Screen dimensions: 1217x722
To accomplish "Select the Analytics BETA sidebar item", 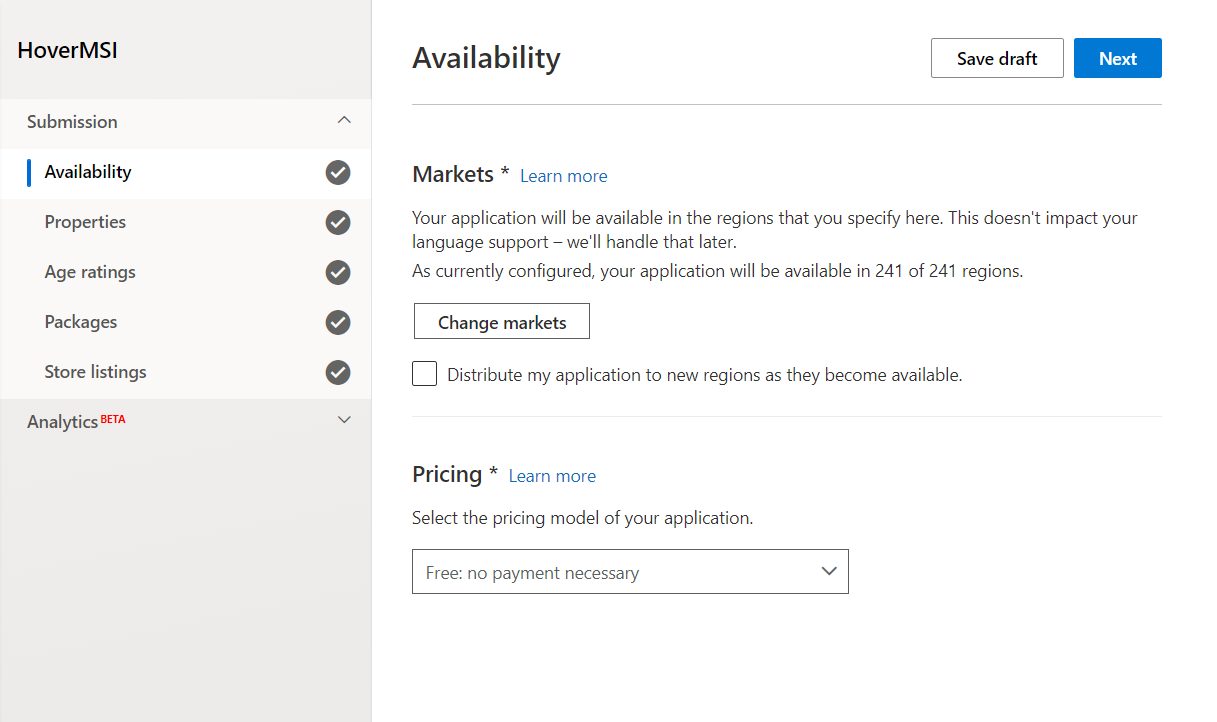I will [x=185, y=422].
